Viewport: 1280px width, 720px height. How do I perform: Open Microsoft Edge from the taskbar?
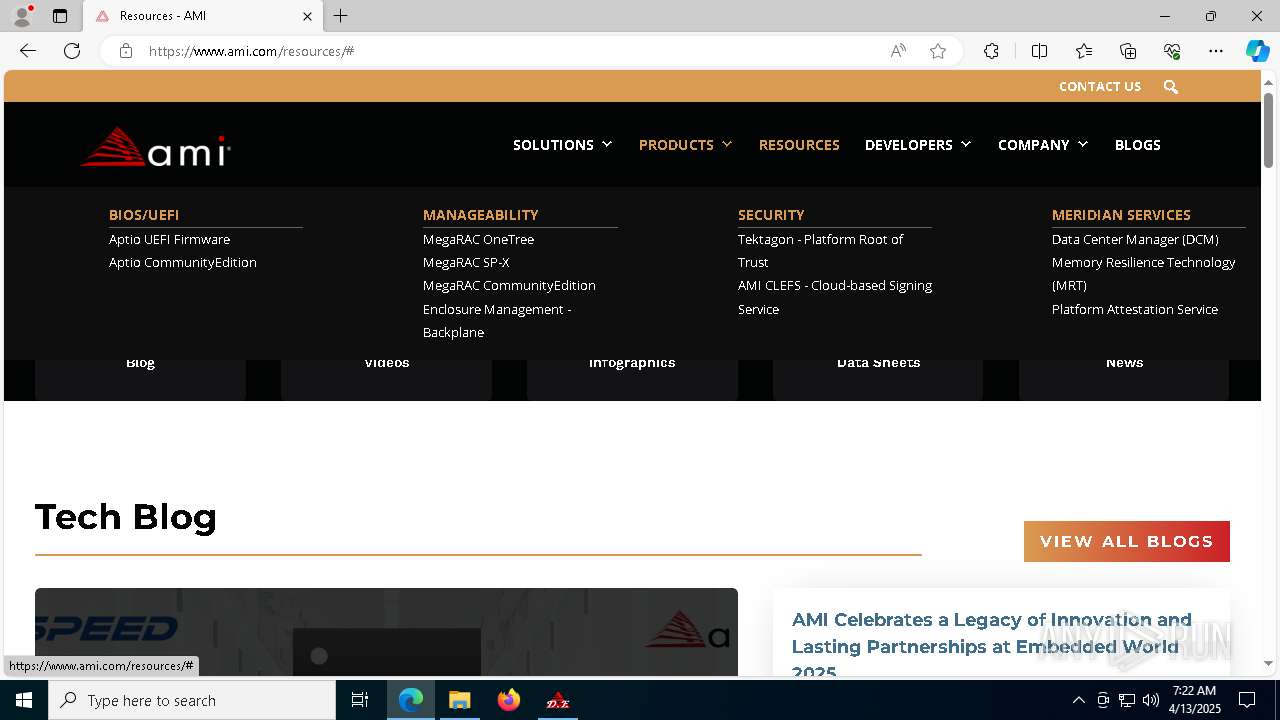click(411, 700)
